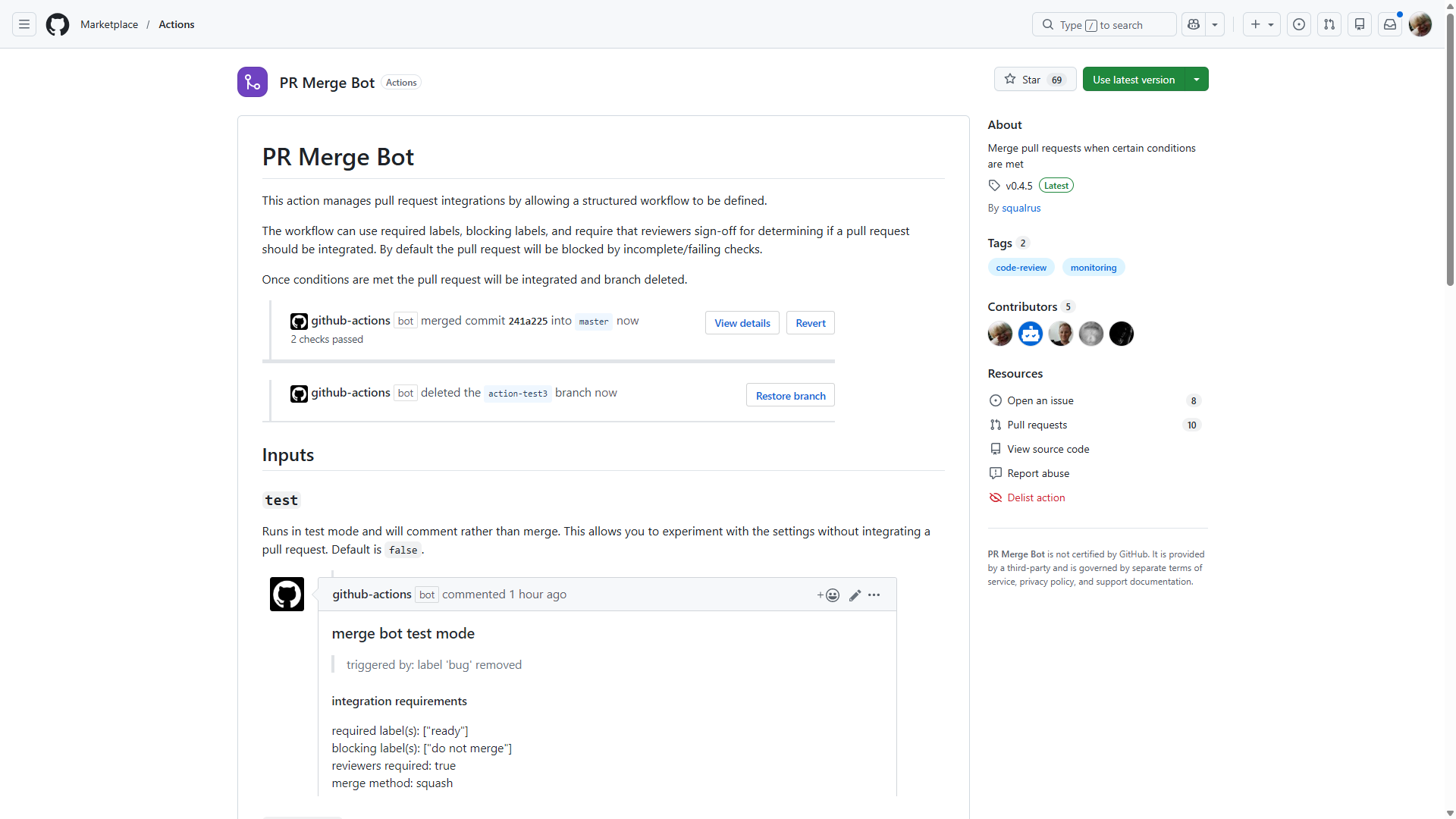Click commit hash 241a225
Screen dimensions: 1456x819
tap(528, 322)
